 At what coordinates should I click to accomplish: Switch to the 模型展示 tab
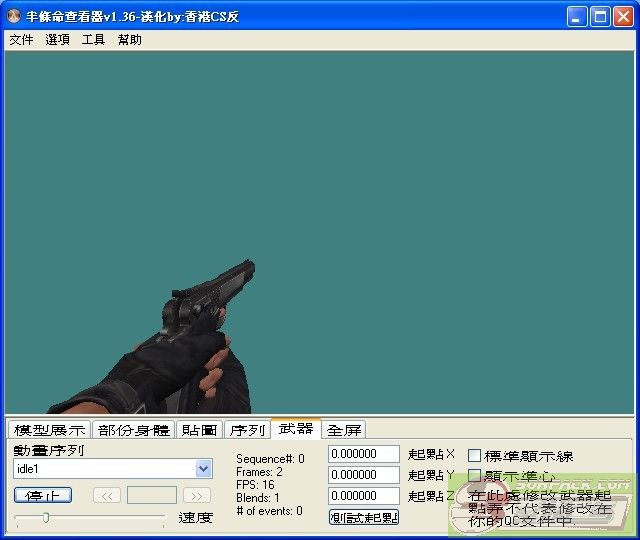(50, 430)
